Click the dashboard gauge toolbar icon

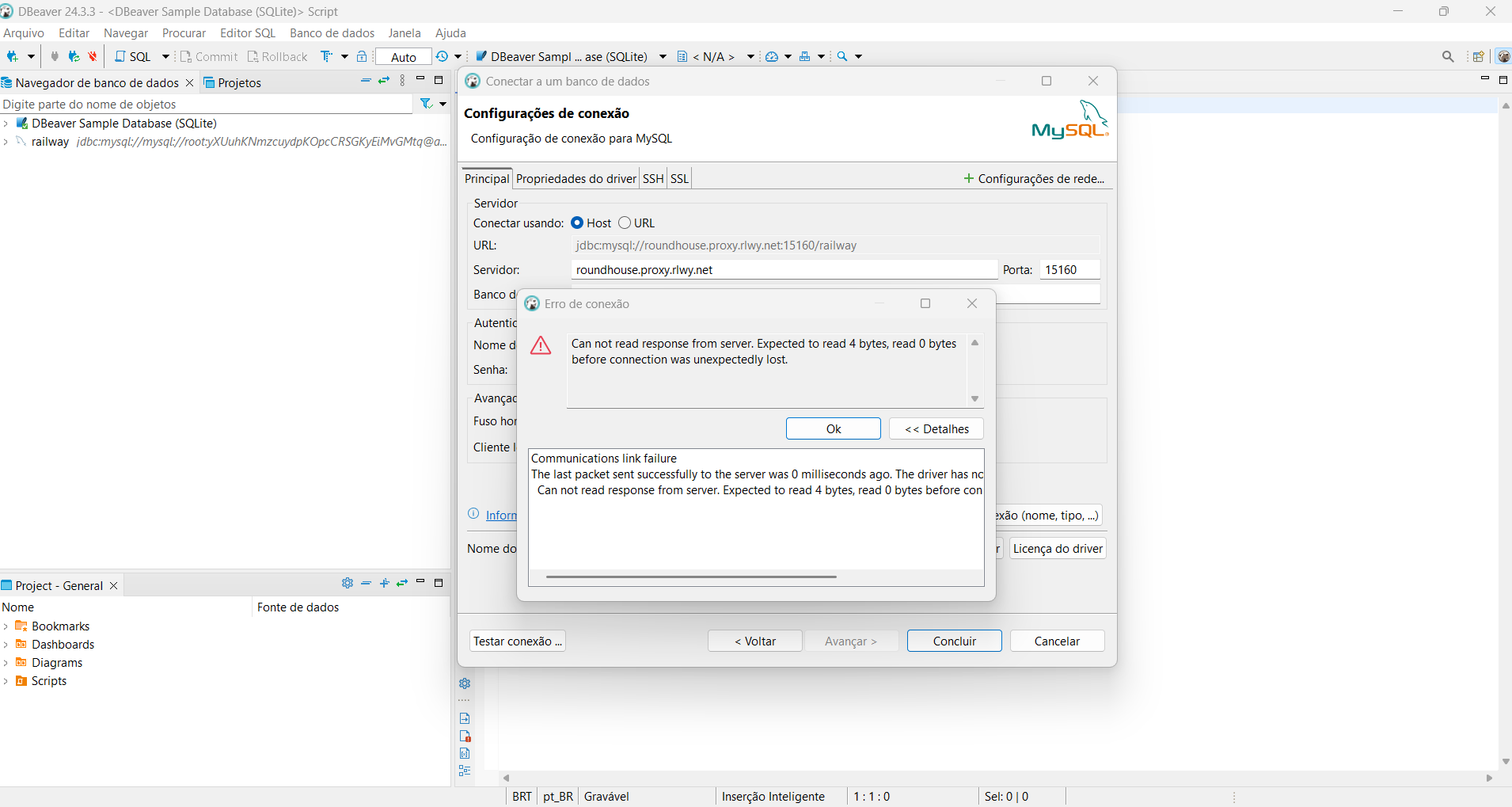[772, 56]
